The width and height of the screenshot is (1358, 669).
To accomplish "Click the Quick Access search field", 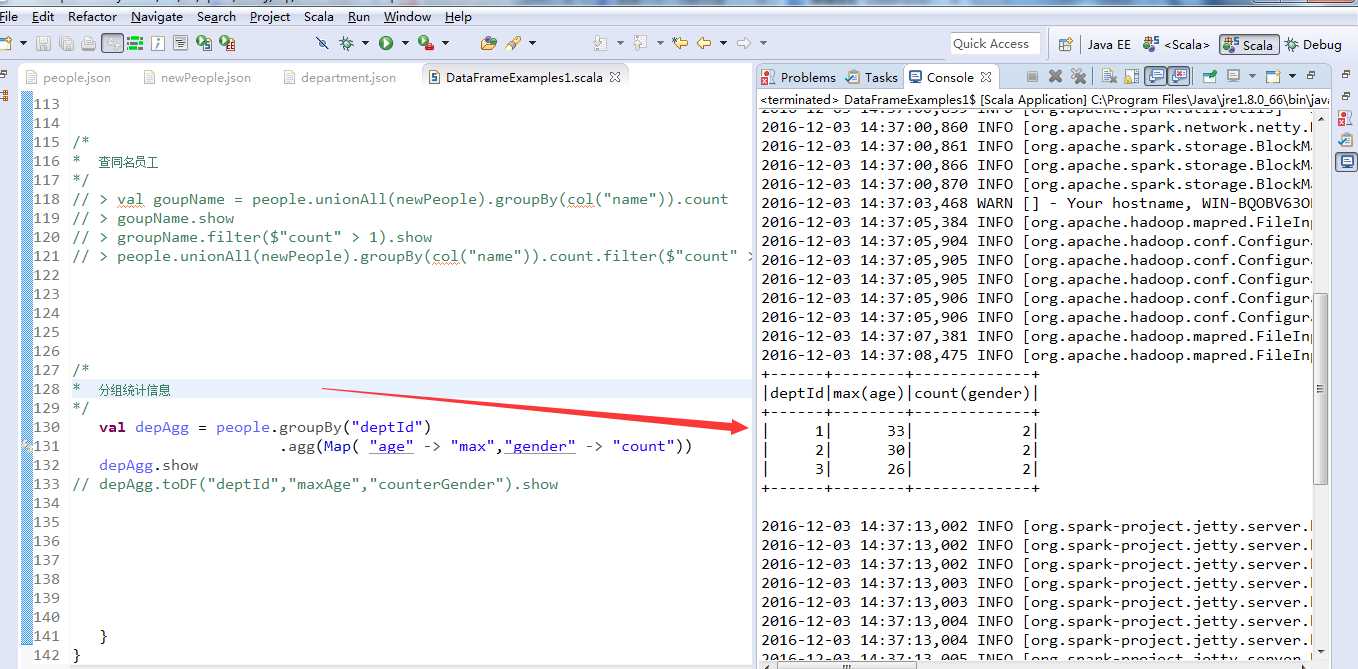I will point(995,44).
